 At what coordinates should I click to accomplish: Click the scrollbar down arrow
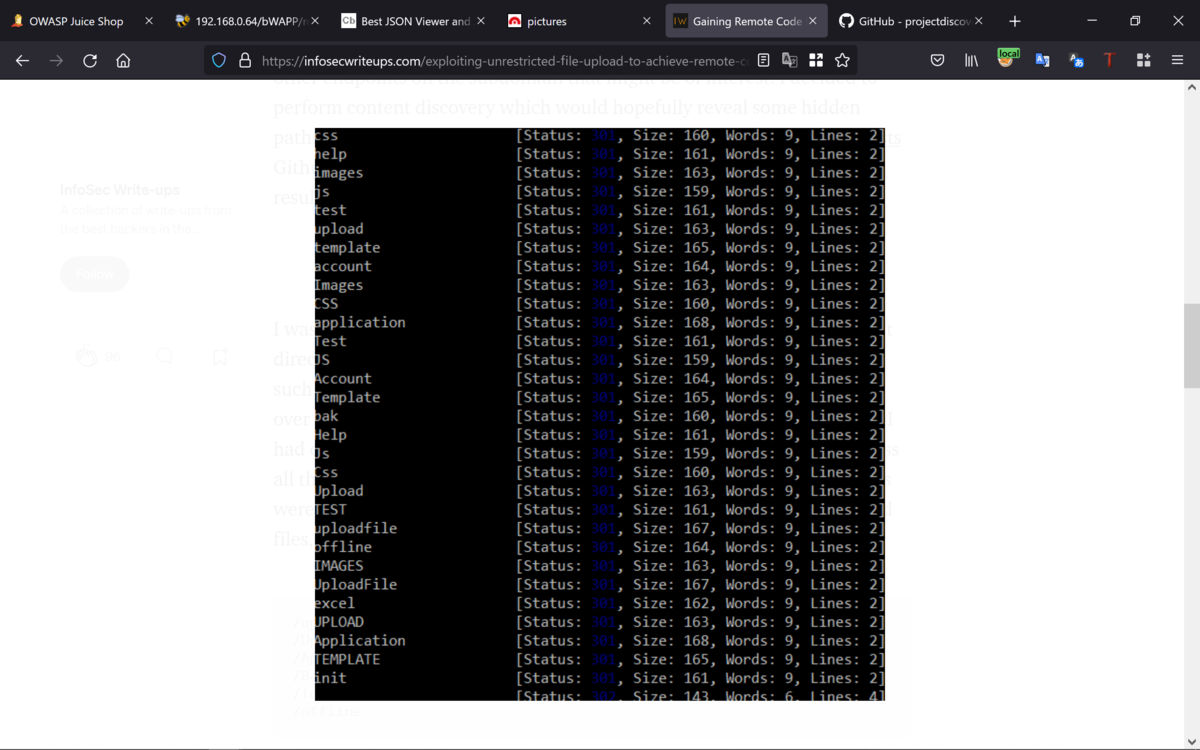point(1191,741)
